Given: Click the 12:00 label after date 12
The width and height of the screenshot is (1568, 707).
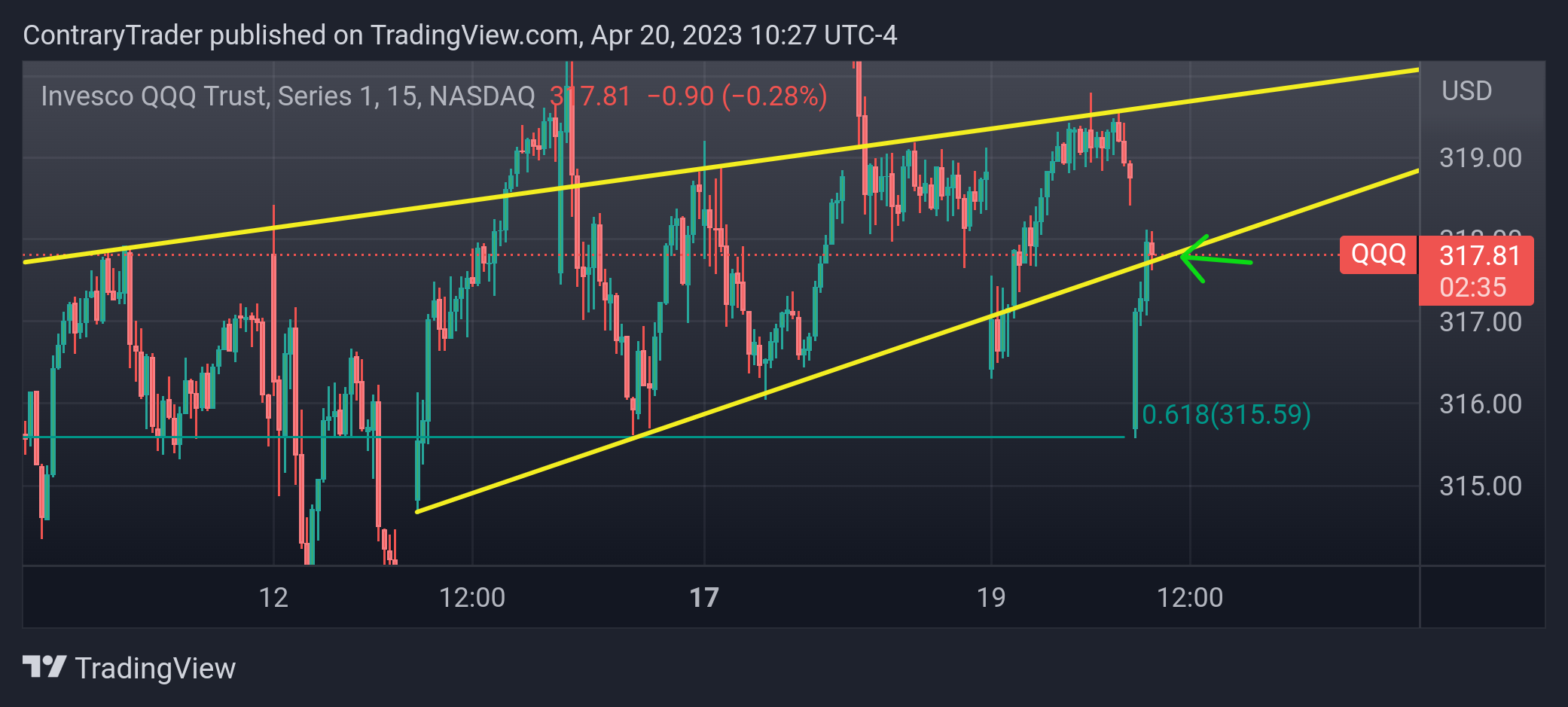Looking at the screenshot, I should click(472, 598).
